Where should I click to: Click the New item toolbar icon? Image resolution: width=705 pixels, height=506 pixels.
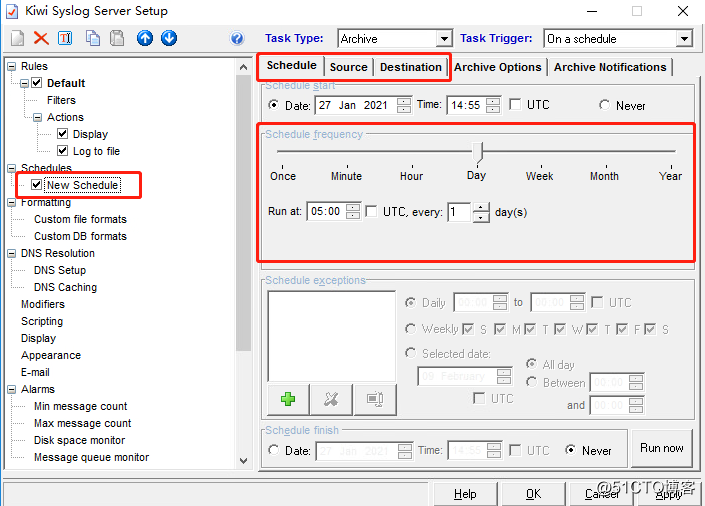coord(18,38)
